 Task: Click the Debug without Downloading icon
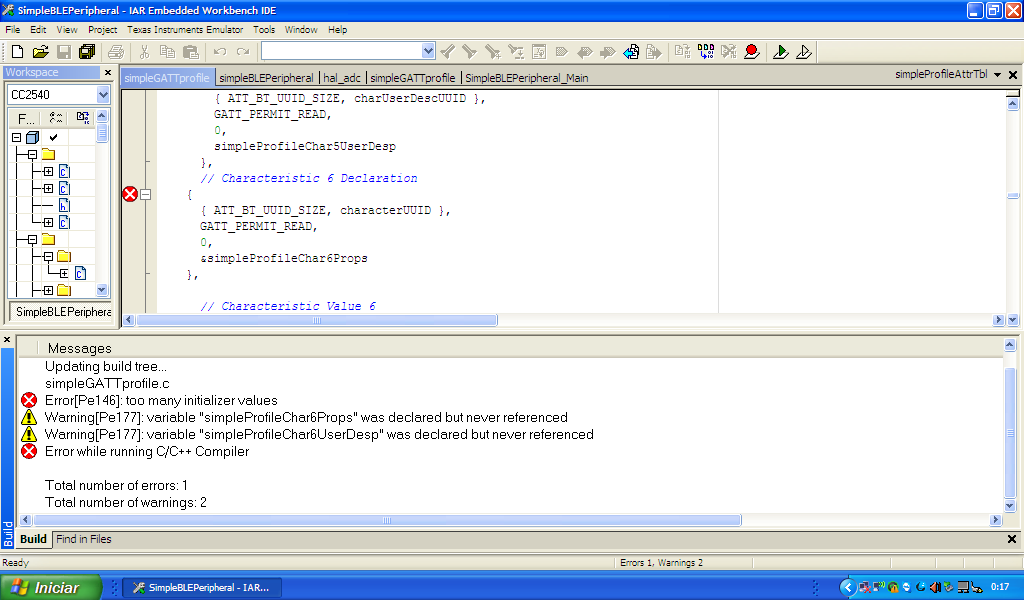[804, 52]
